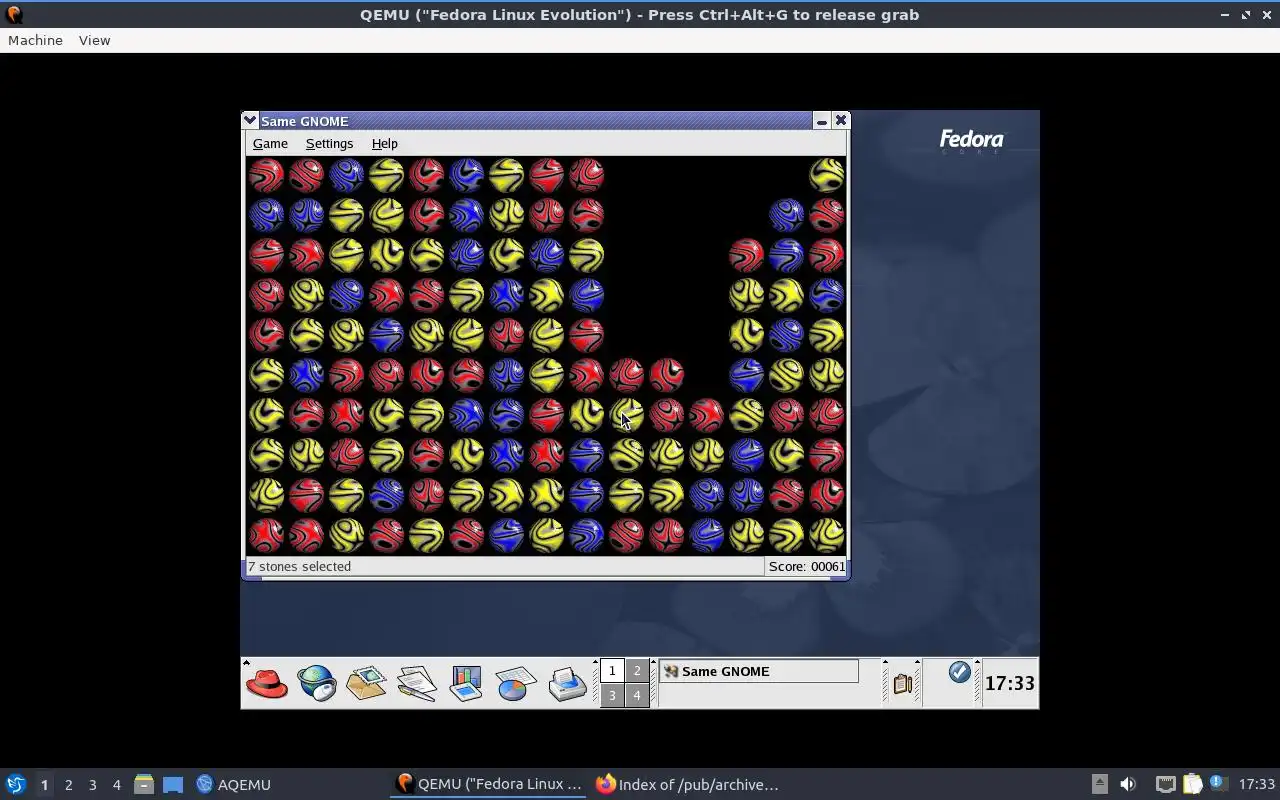Open the Settings menu in Same GNOME

329,143
